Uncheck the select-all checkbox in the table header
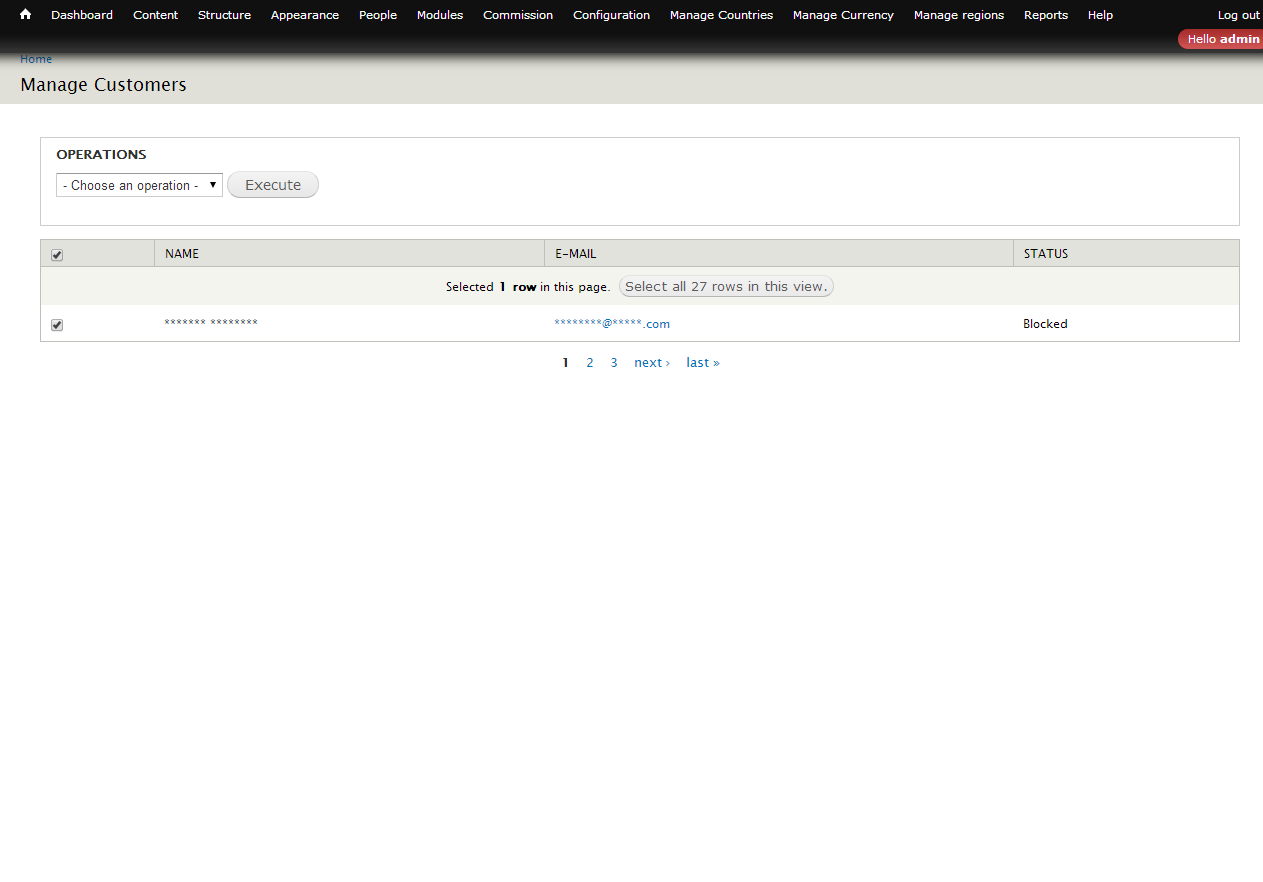This screenshot has width=1263, height=882. 57,255
